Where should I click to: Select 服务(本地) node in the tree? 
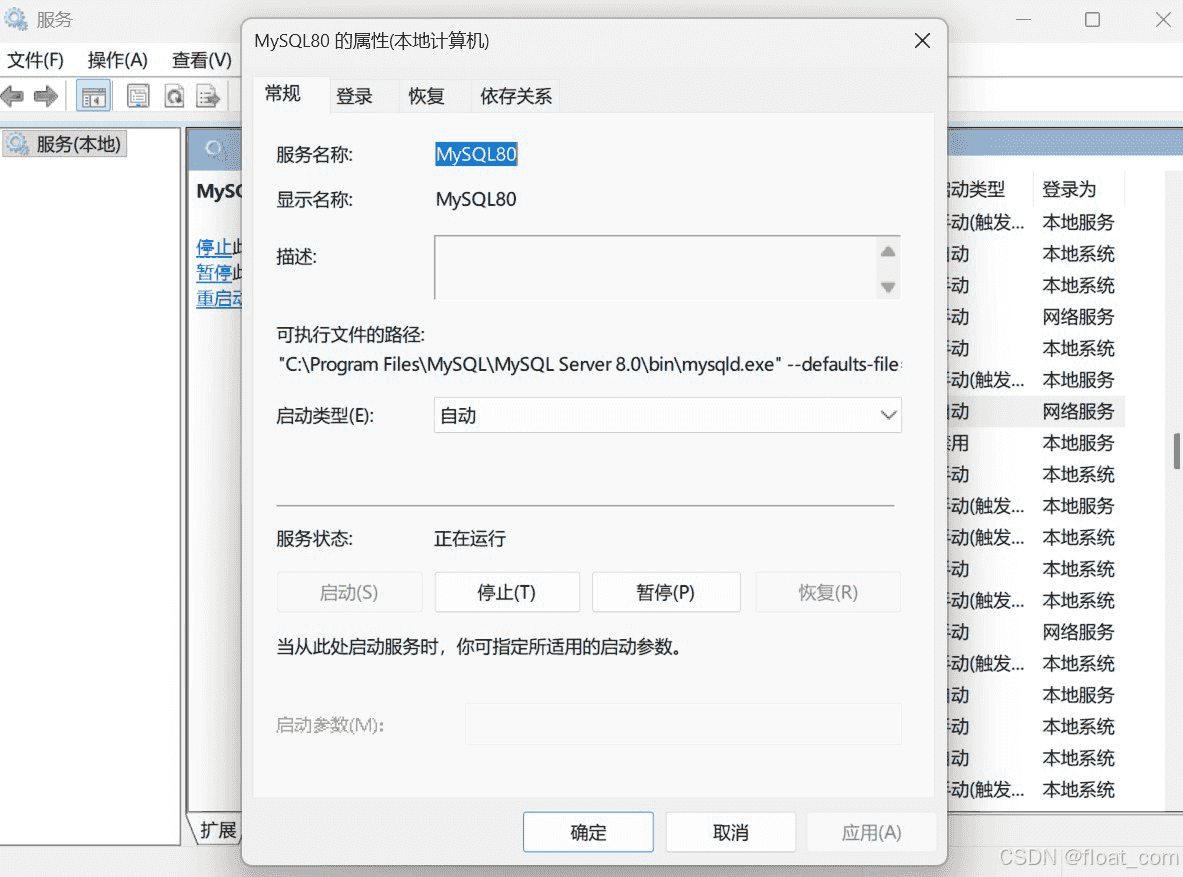(x=66, y=143)
